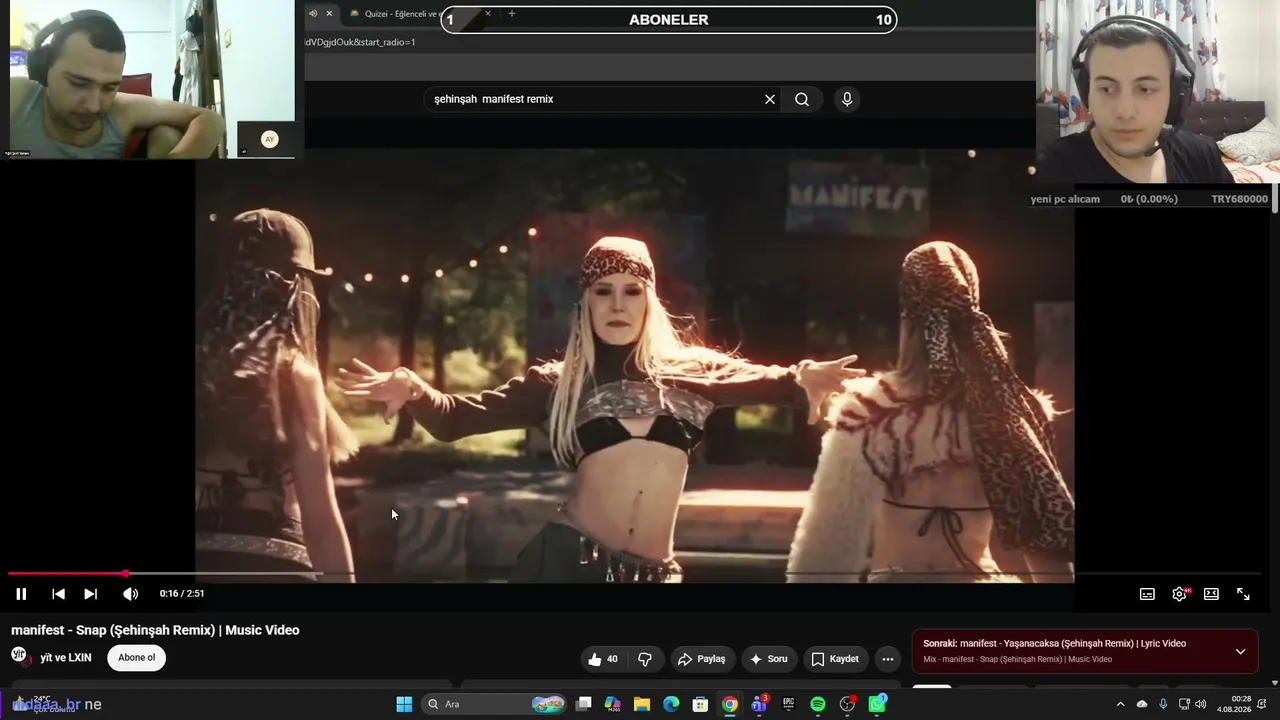Open a new browser tab
This screenshot has width=1280, height=720.
512,14
